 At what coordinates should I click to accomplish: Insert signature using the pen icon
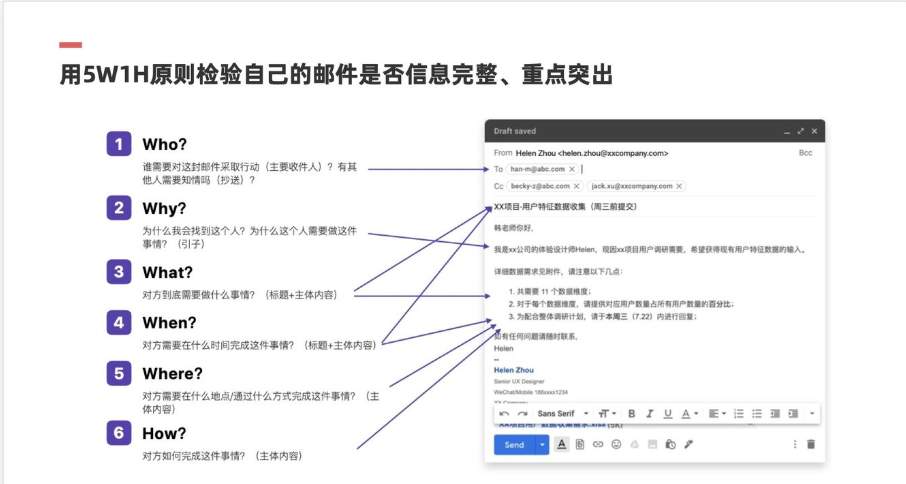(x=688, y=444)
